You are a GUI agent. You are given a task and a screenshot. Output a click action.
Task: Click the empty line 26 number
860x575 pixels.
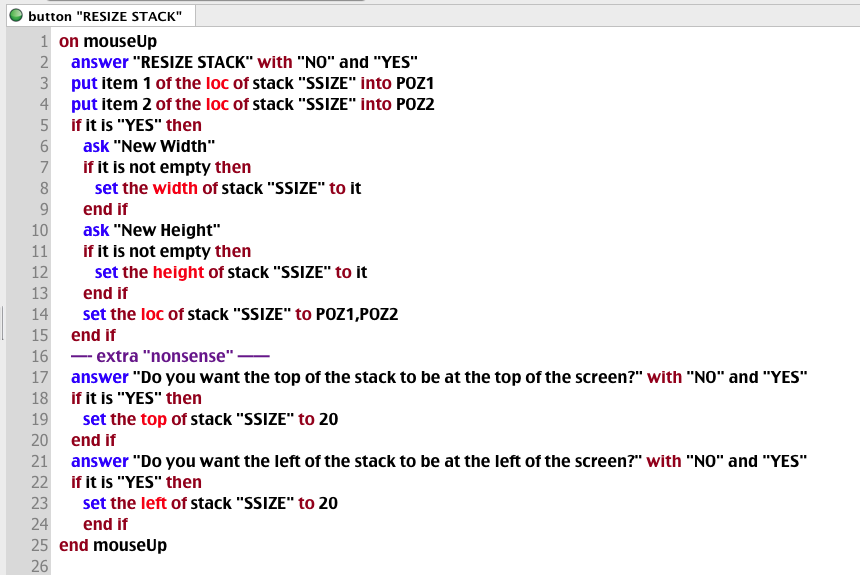(x=40, y=566)
